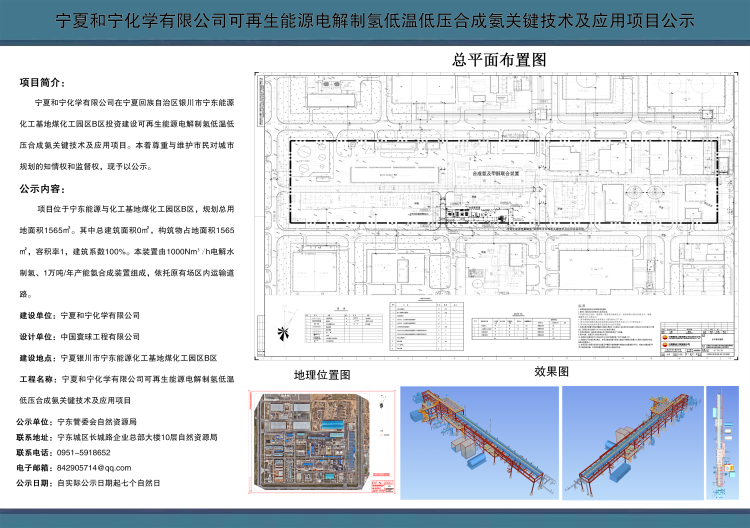
Task: Click the 总平面布置图 heading
Action: click(499, 61)
